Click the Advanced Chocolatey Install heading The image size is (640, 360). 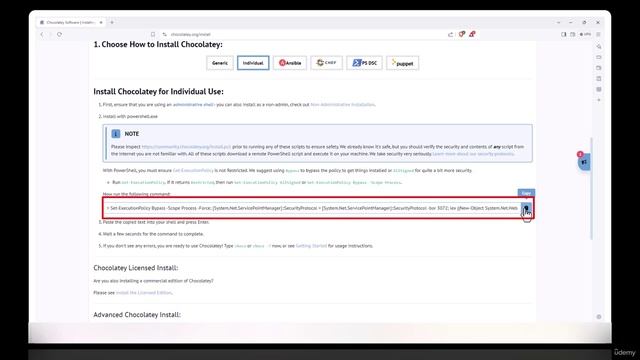click(x=137, y=315)
